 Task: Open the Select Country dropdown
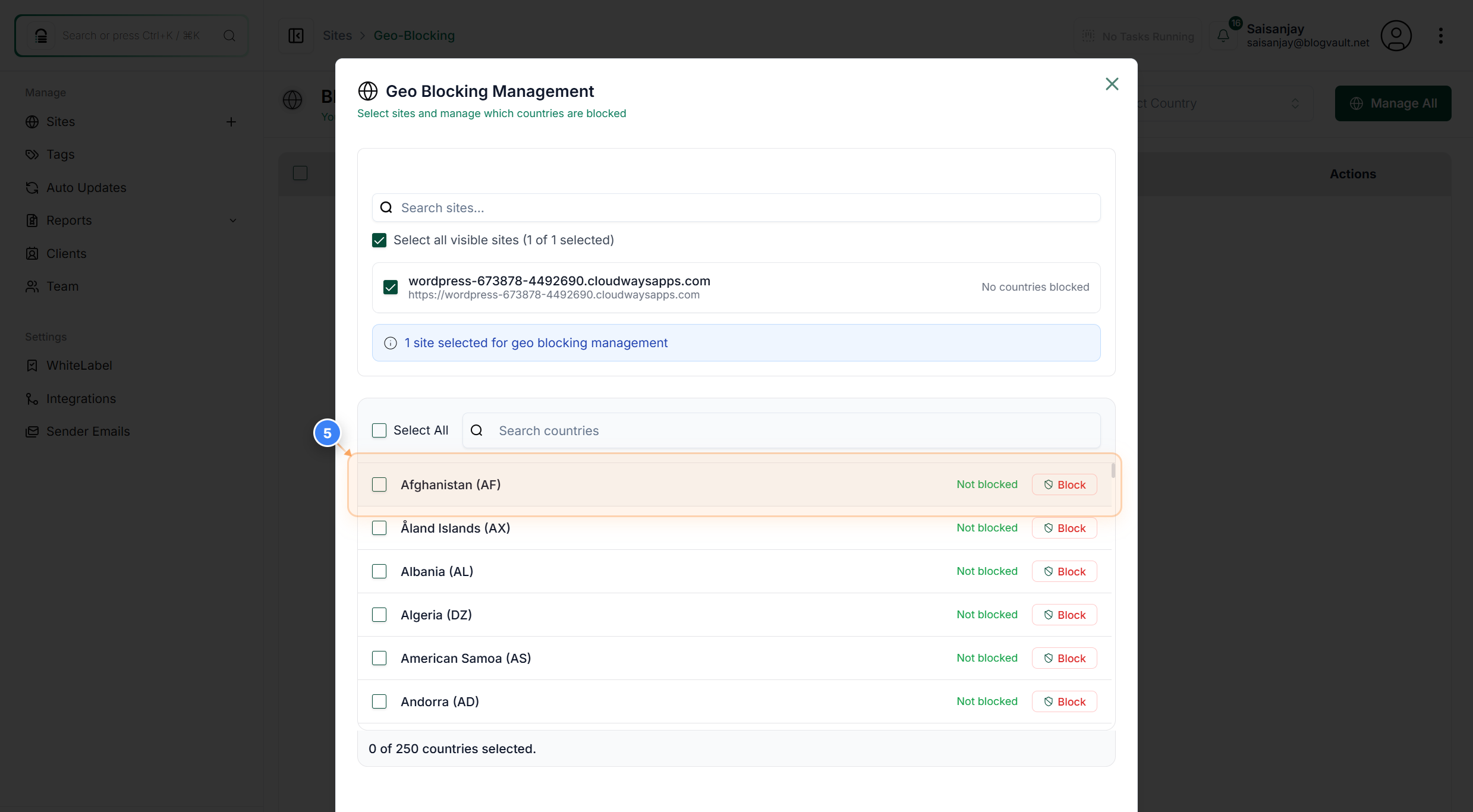coord(1219,103)
